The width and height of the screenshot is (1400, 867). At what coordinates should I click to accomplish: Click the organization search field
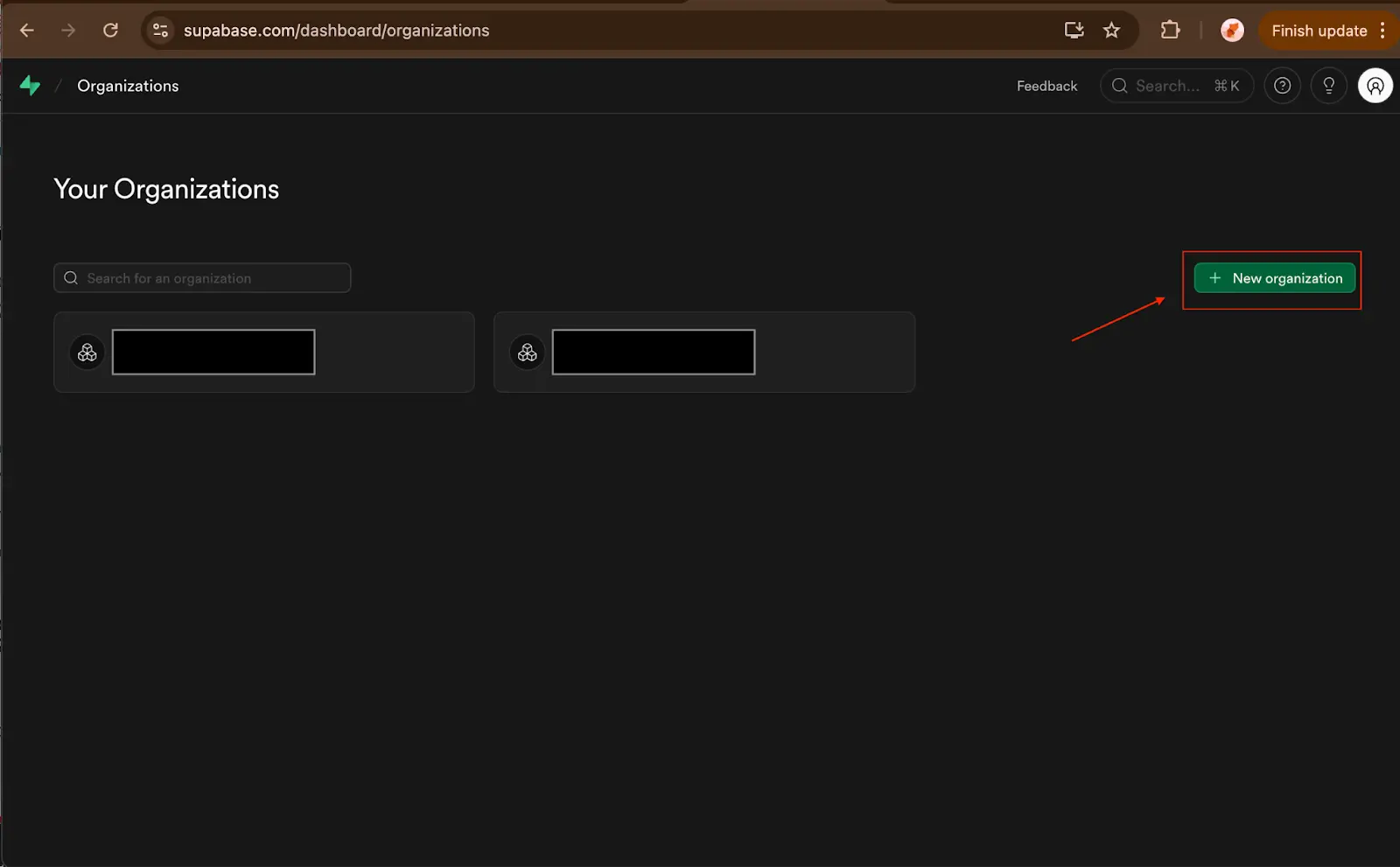click(201, 277)
